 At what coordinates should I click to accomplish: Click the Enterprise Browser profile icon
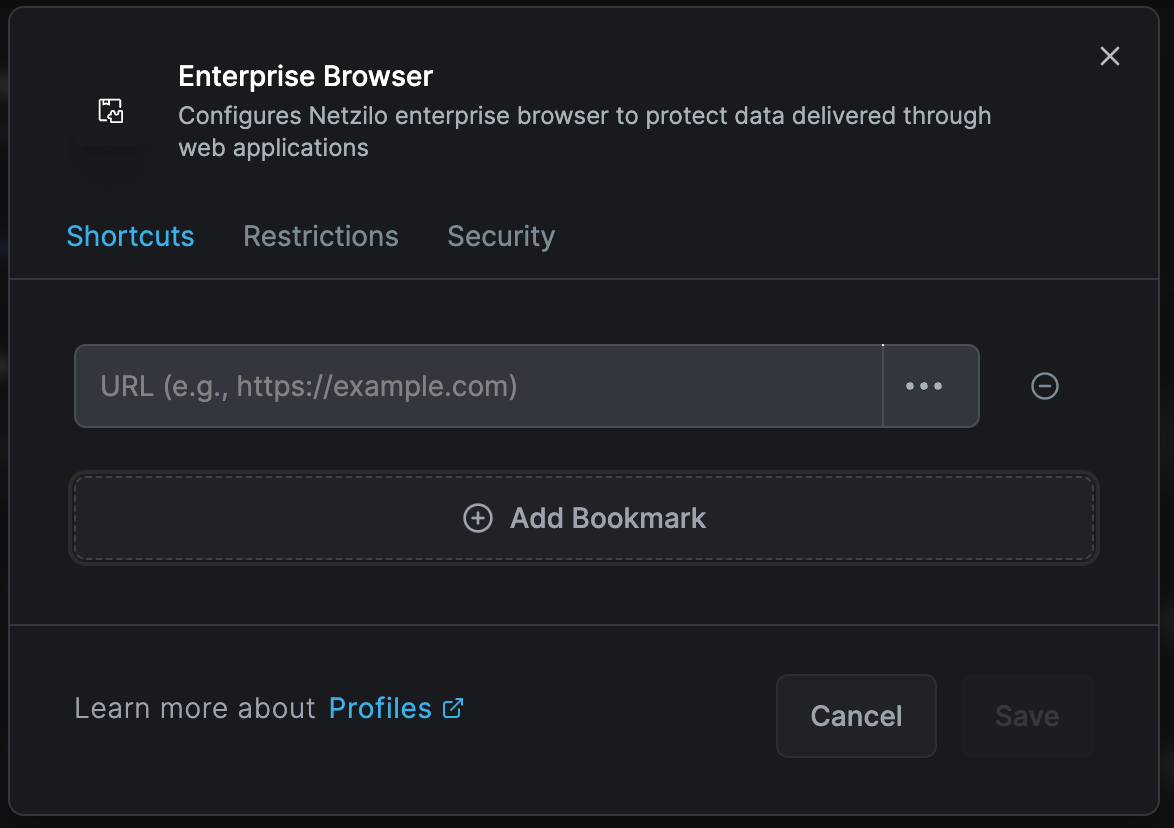(x=110, y=111)
